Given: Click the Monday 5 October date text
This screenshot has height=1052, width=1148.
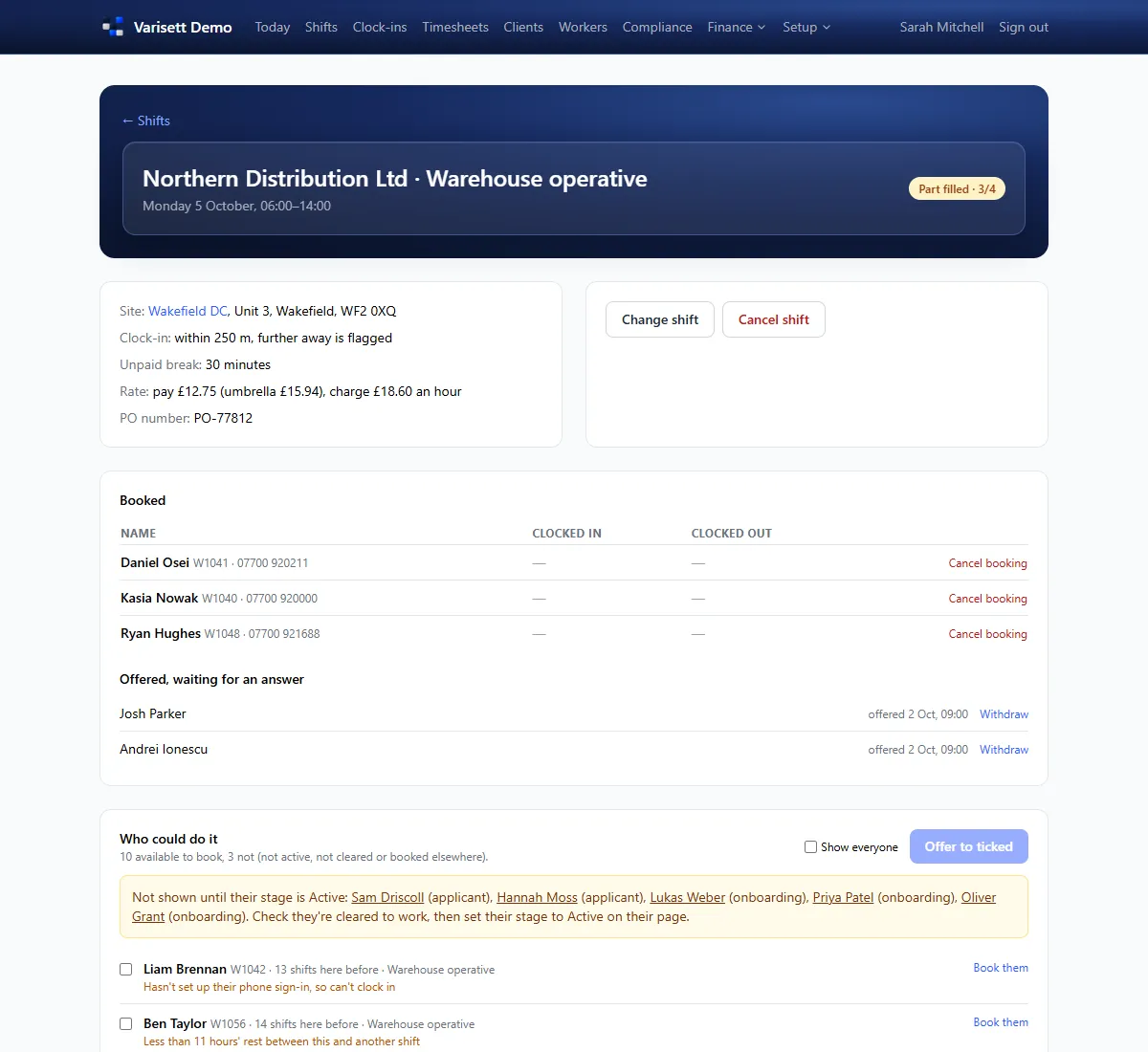Looking at the screenshot, I should point(236,206).
